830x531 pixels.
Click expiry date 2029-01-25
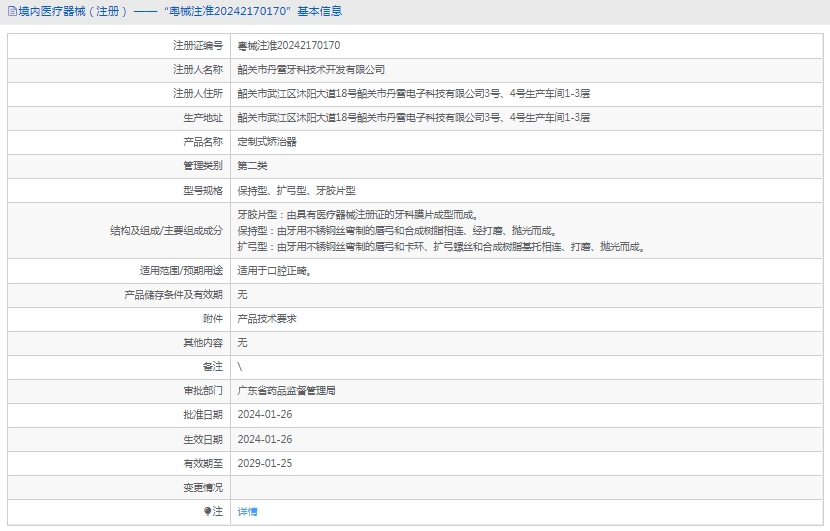pyautogui.click(x=264, y=463)
